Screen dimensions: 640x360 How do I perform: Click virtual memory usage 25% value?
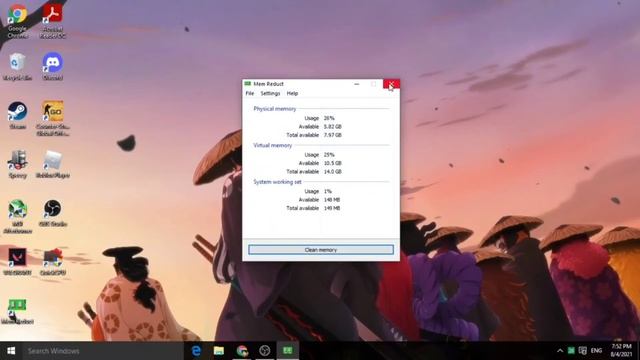[329, 155]
